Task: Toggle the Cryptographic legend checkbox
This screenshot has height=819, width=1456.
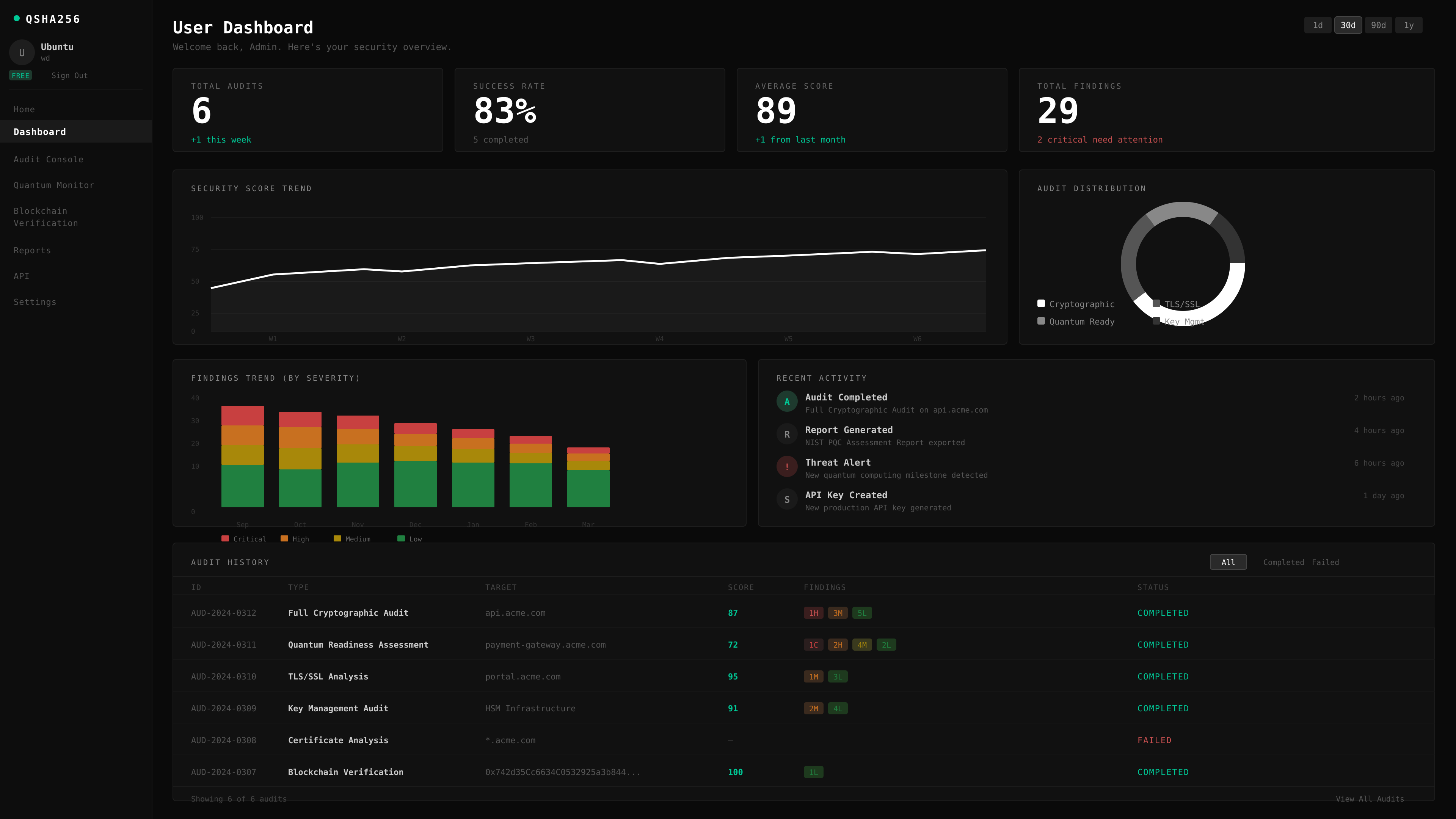Action: pos(1040,303)
